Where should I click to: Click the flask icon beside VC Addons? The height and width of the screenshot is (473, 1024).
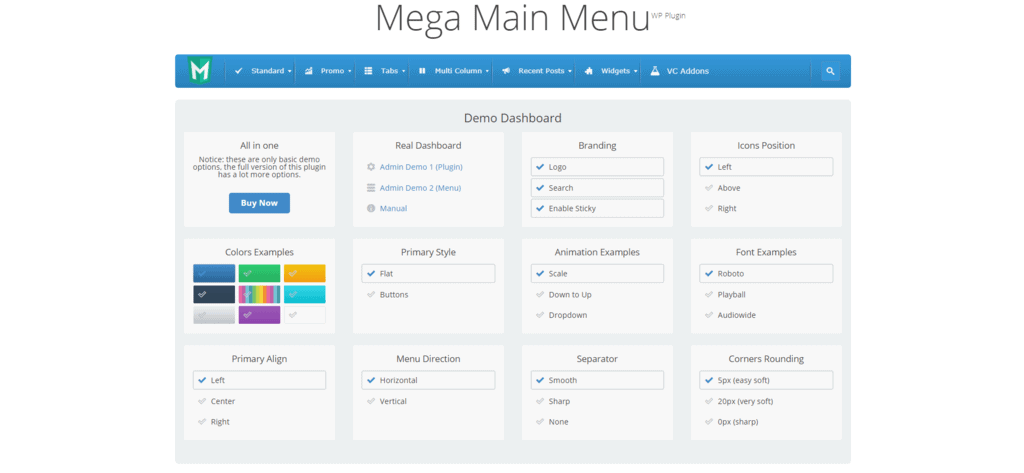(654, 71)
